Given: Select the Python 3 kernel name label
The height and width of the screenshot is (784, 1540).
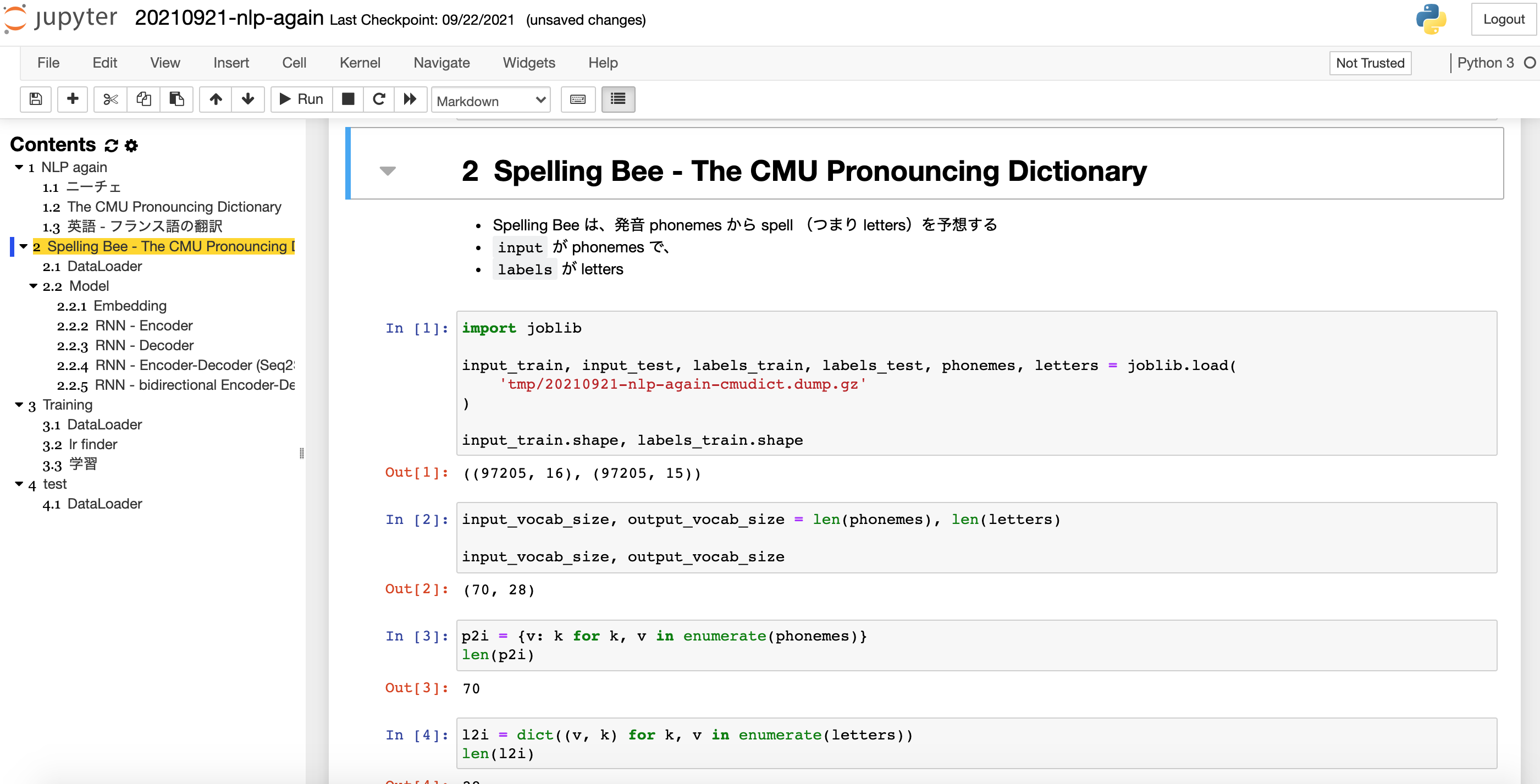Looking at the screenshot, I should pos(1485,63).
